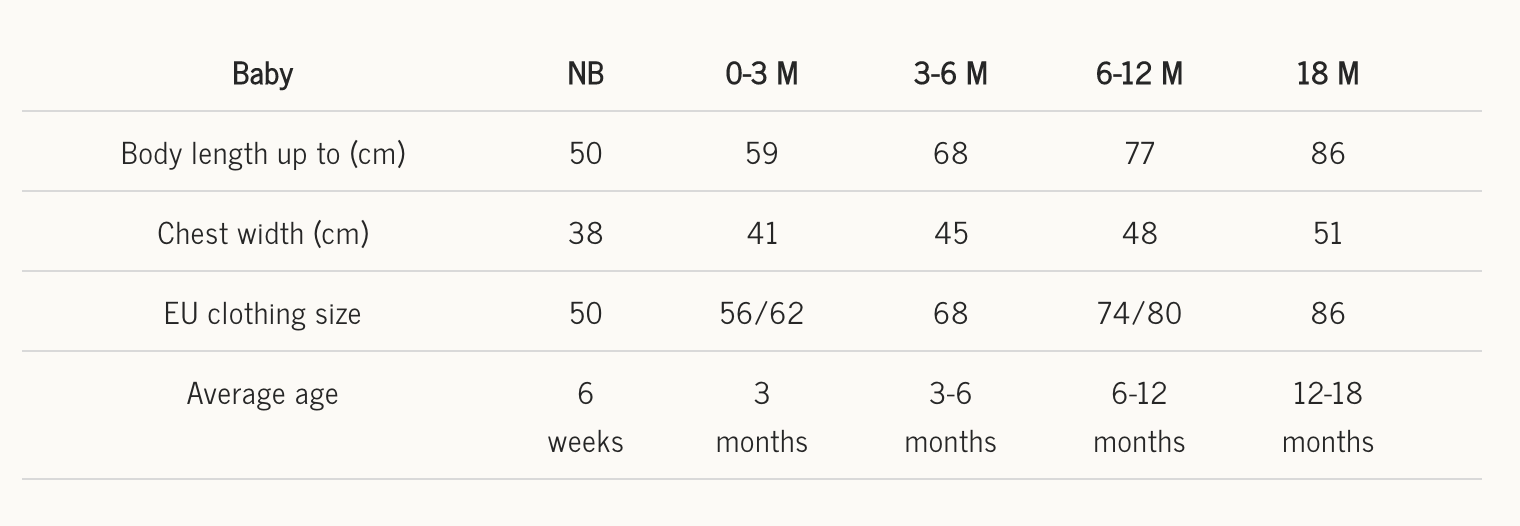Viewport: 1520px width, 526px height.
Task: Select EU clothing size 56/62
Action: coord(762,313)
